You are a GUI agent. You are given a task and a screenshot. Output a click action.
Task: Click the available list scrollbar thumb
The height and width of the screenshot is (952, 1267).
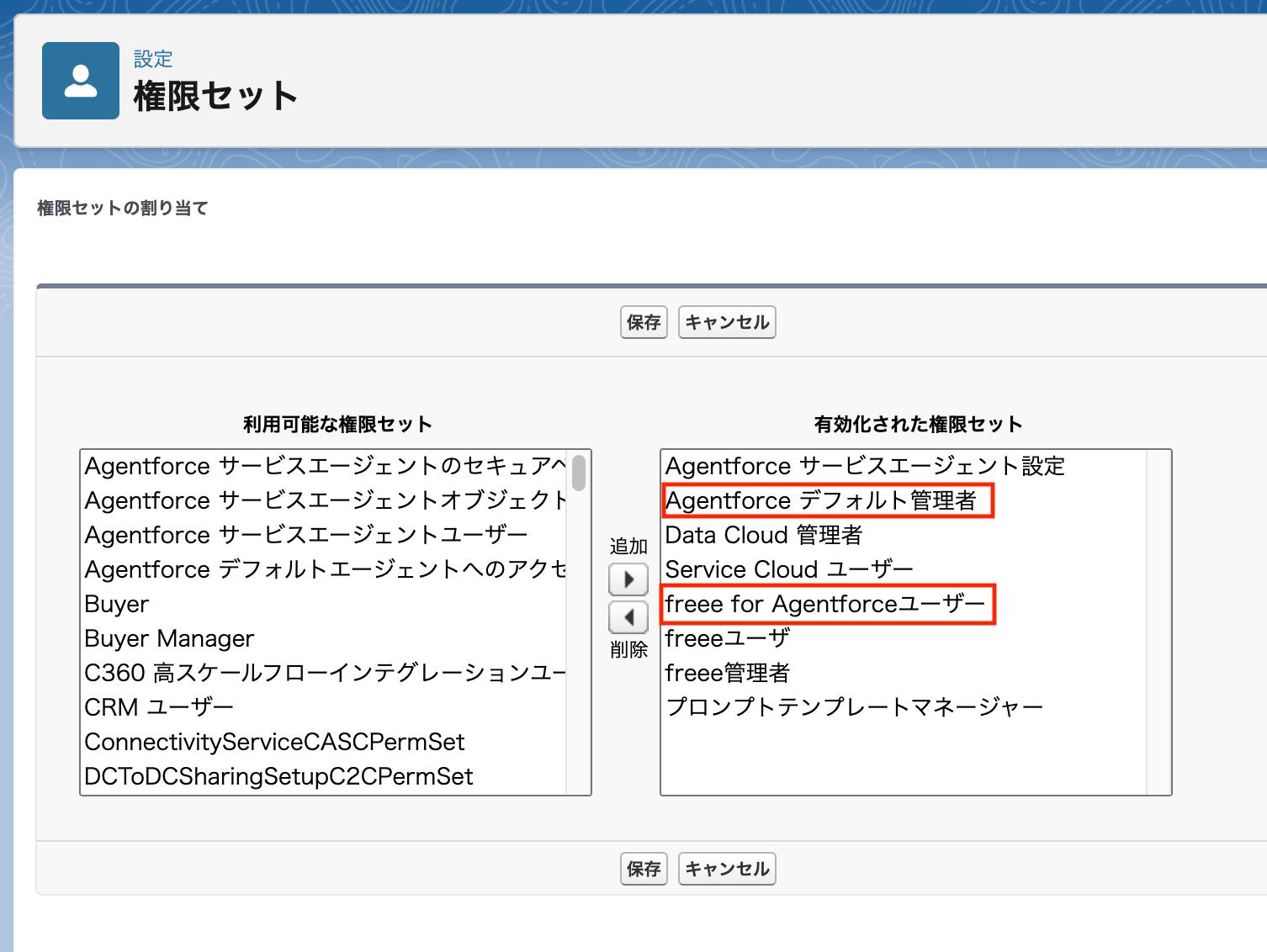click(x=579, y=473)
